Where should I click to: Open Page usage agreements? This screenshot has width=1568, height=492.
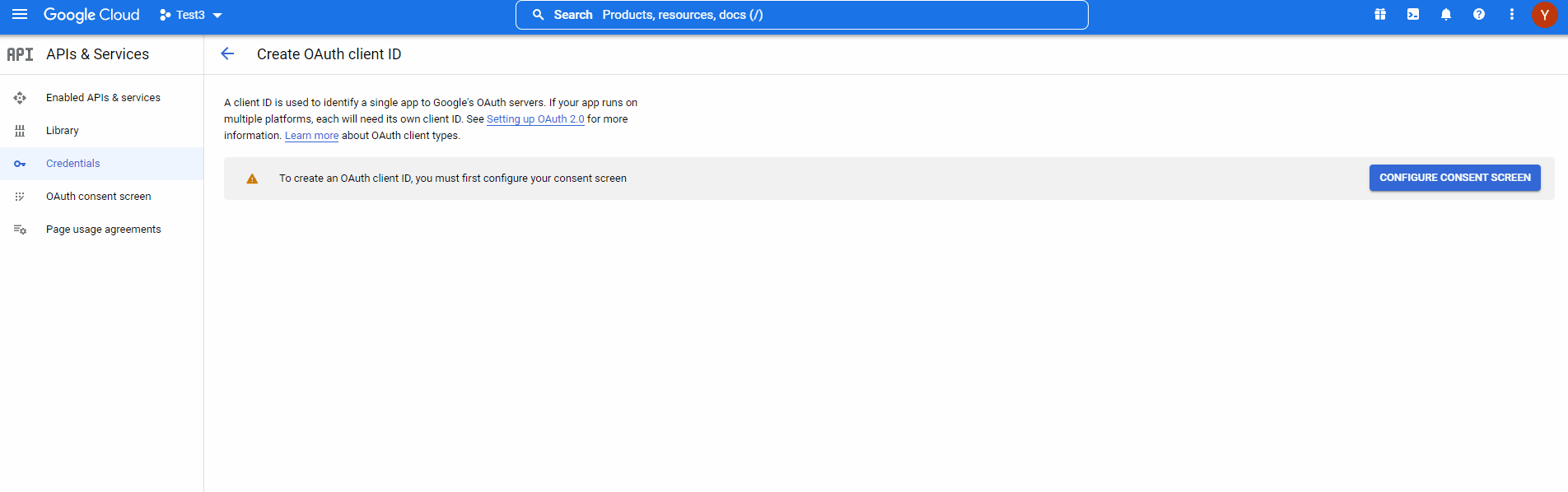104,230
